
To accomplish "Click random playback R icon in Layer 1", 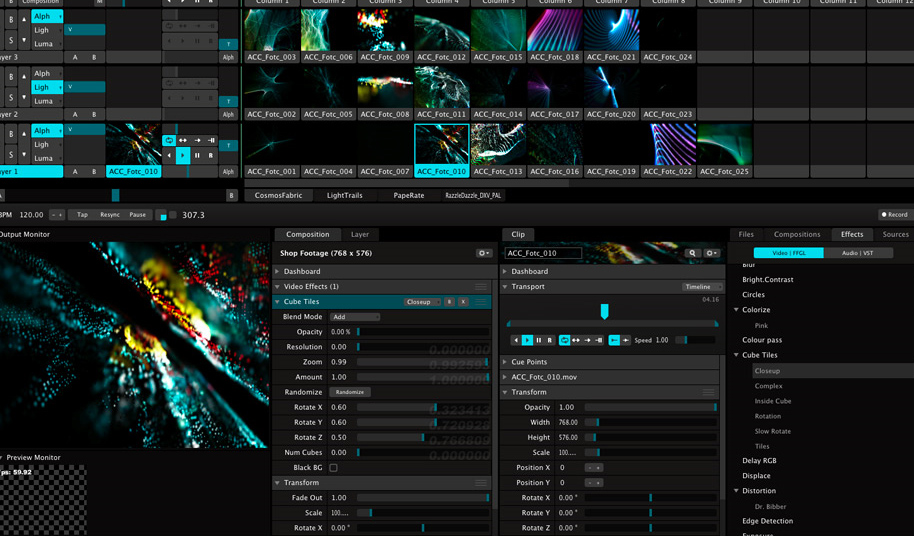I will [211, 156].
